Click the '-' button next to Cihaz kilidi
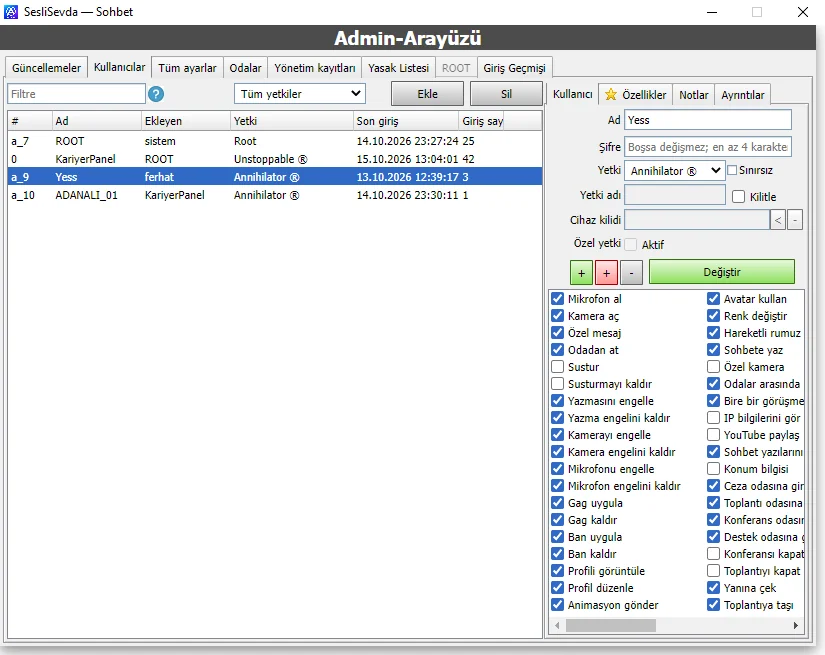 pyautogui.click(x=795, y=220)
